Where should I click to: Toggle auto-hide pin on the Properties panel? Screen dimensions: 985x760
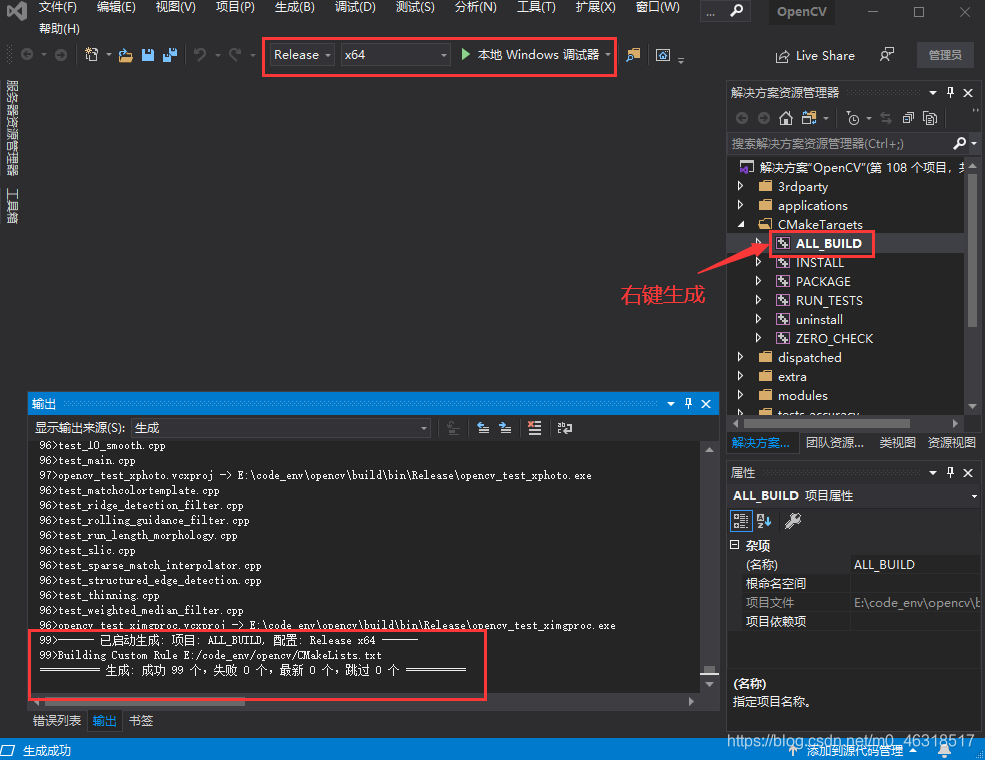pos(950,472)
